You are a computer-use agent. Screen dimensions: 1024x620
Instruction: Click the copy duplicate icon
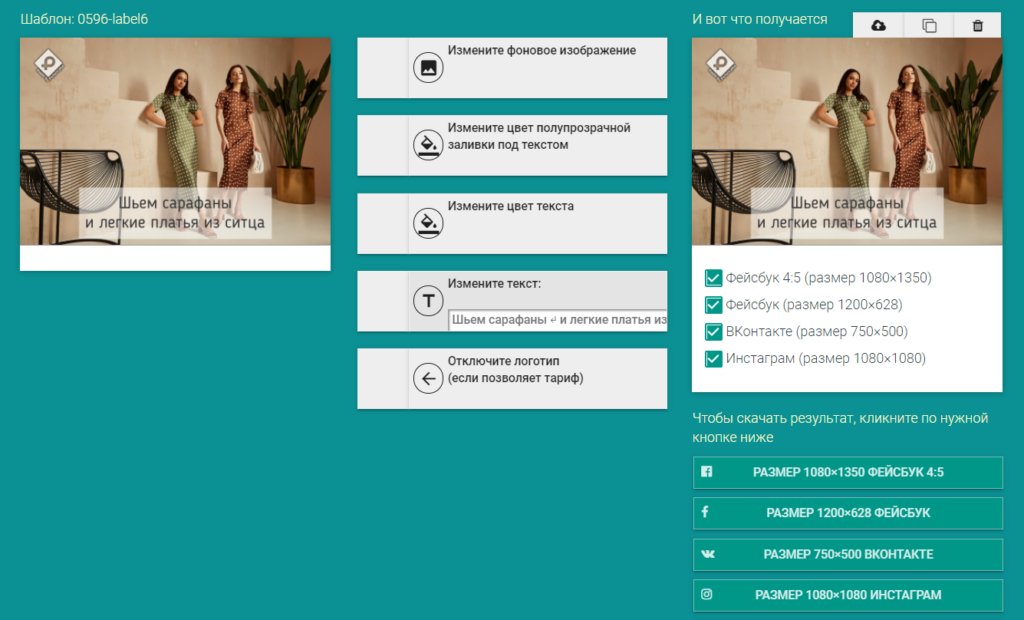click(929, 25)
